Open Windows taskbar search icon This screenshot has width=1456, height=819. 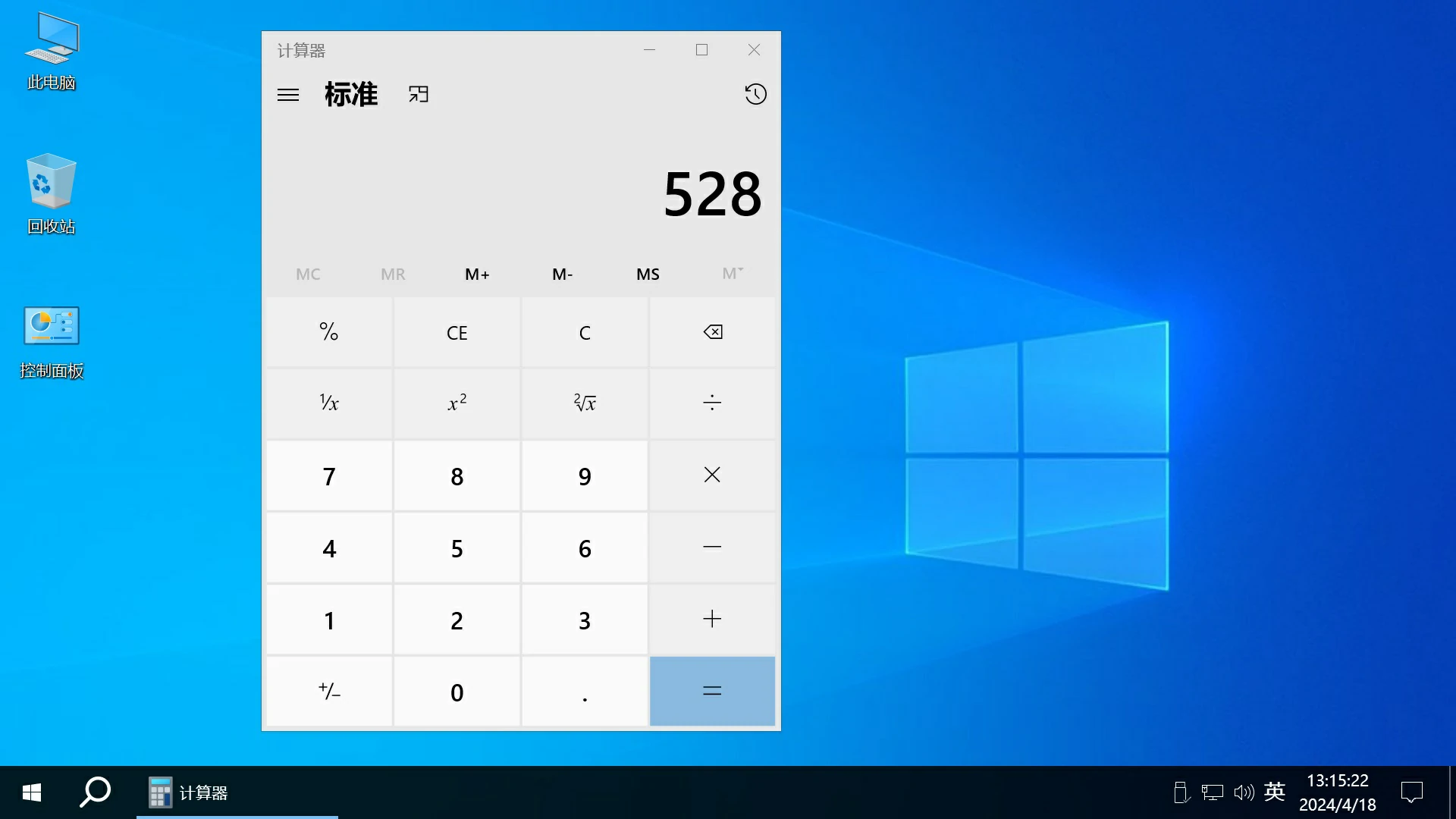(x=96, y=792)
